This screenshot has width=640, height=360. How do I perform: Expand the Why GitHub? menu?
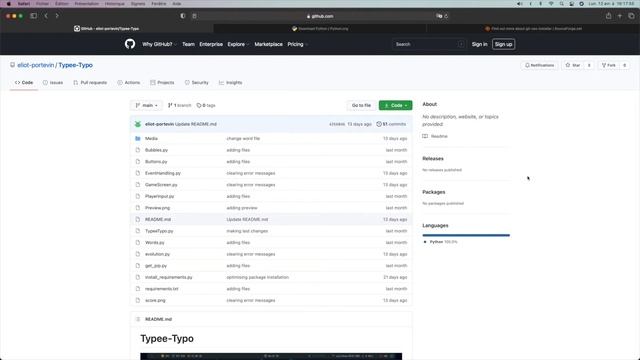159,44
